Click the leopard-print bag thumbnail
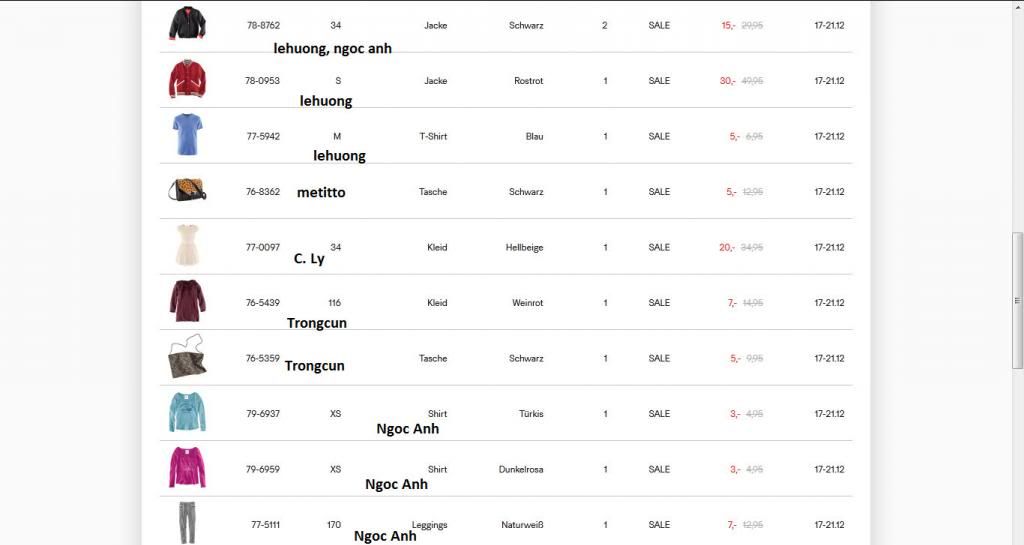Viewport: 1024px width, 545px height. 187,358
